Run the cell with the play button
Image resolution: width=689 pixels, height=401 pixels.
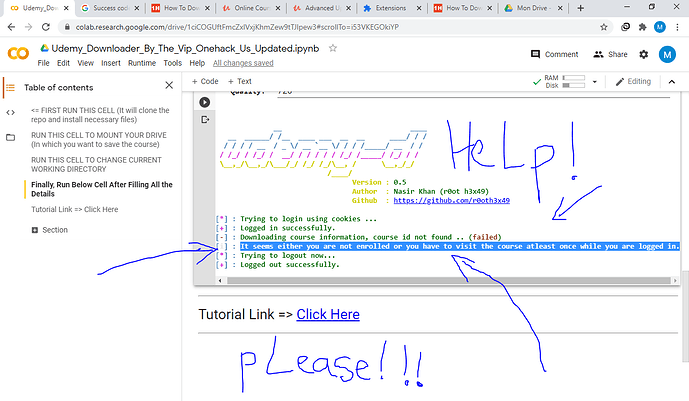(x=206, y=101)
